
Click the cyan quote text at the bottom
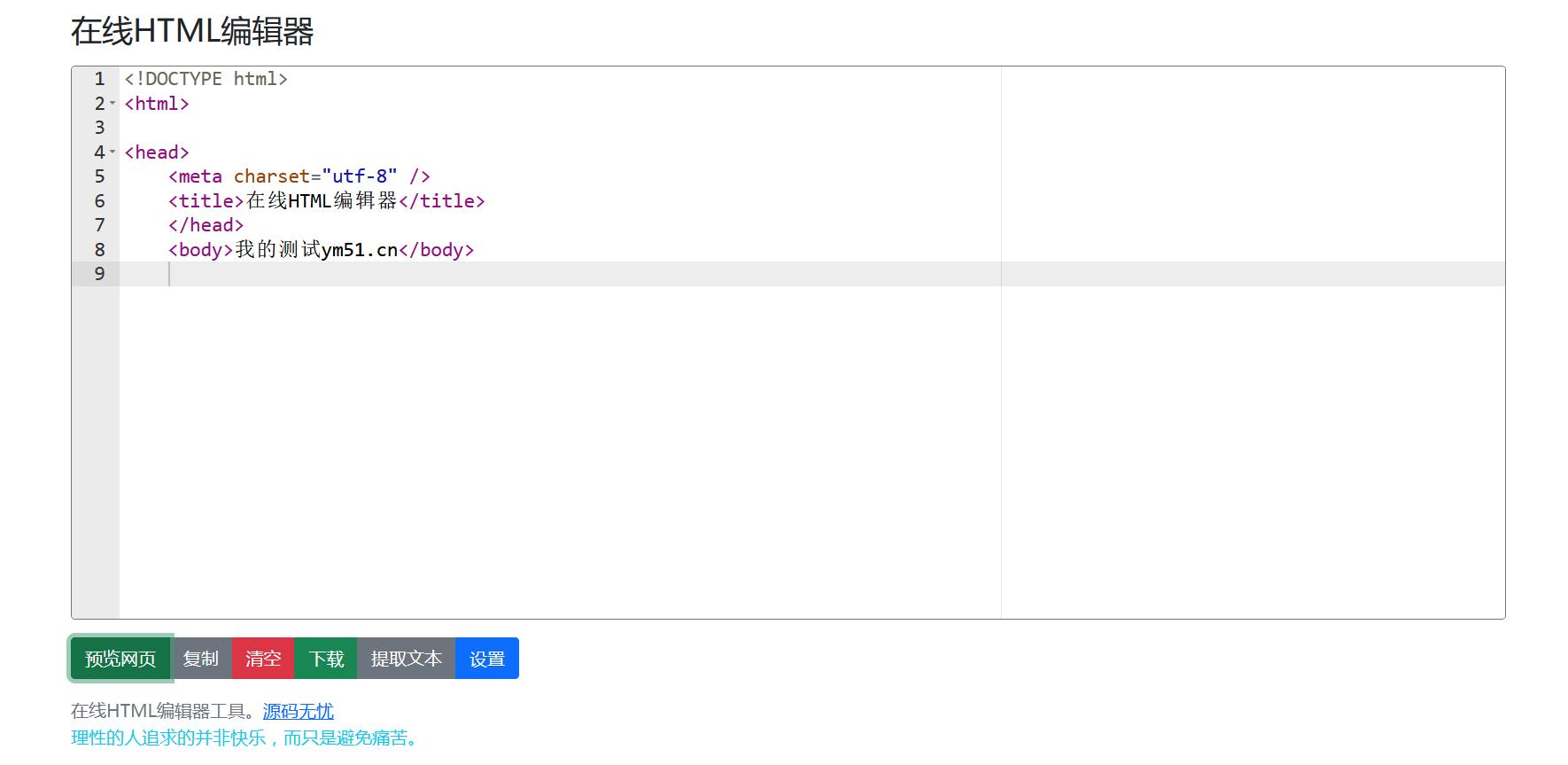(244, 738)
